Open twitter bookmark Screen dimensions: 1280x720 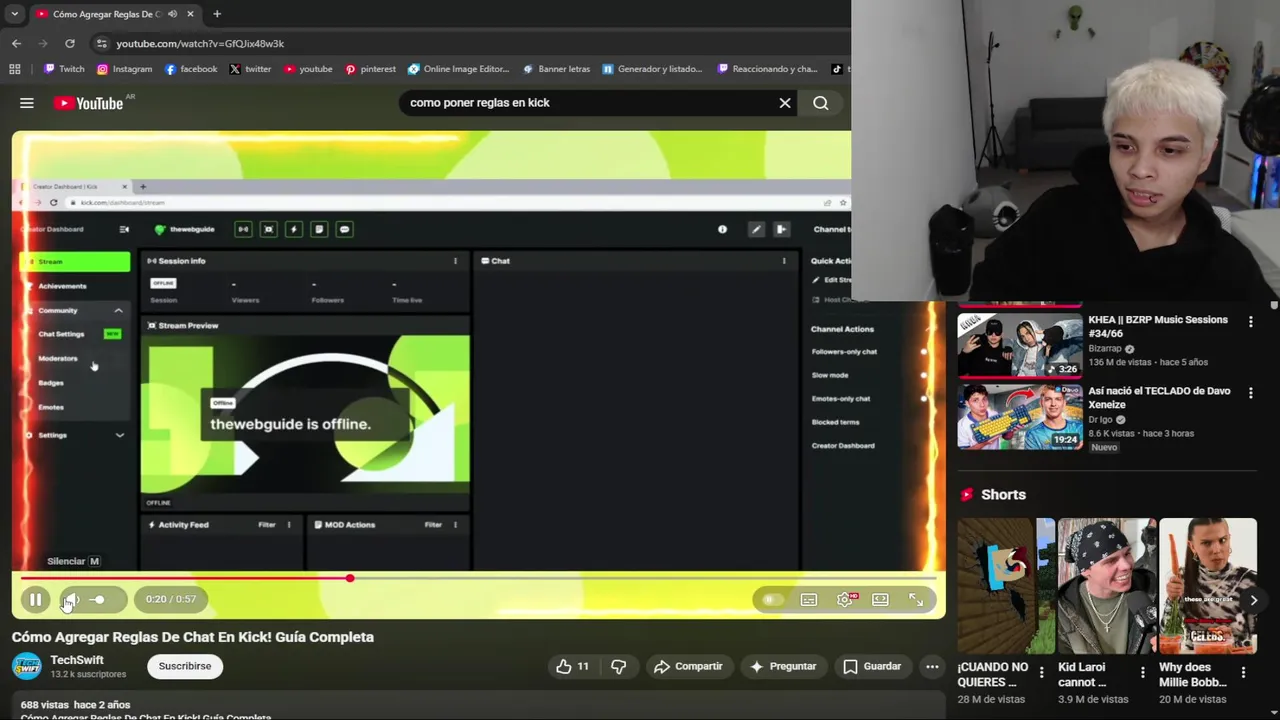[250, 69]
